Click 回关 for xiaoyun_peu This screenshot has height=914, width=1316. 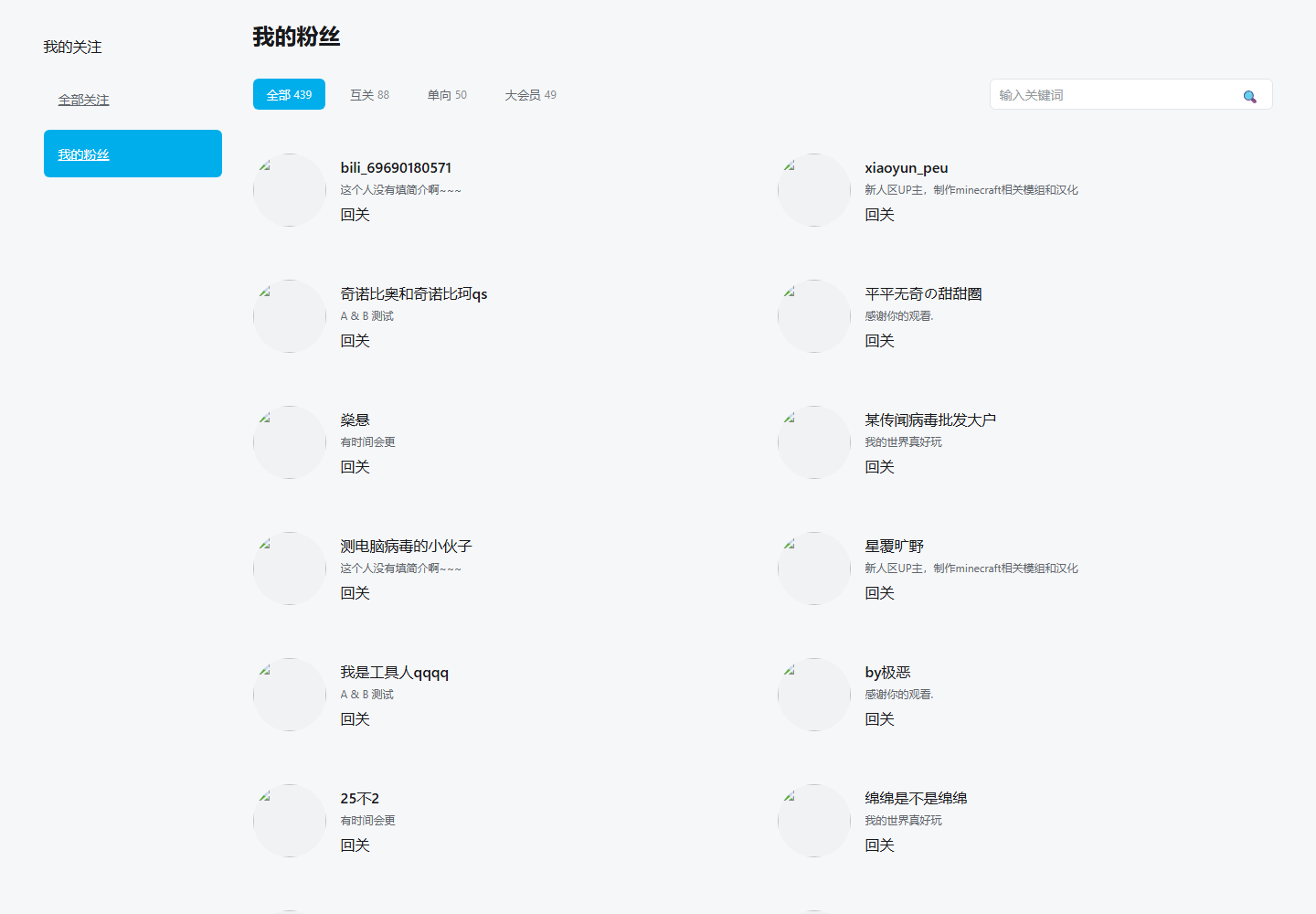(x=879, y=215)
